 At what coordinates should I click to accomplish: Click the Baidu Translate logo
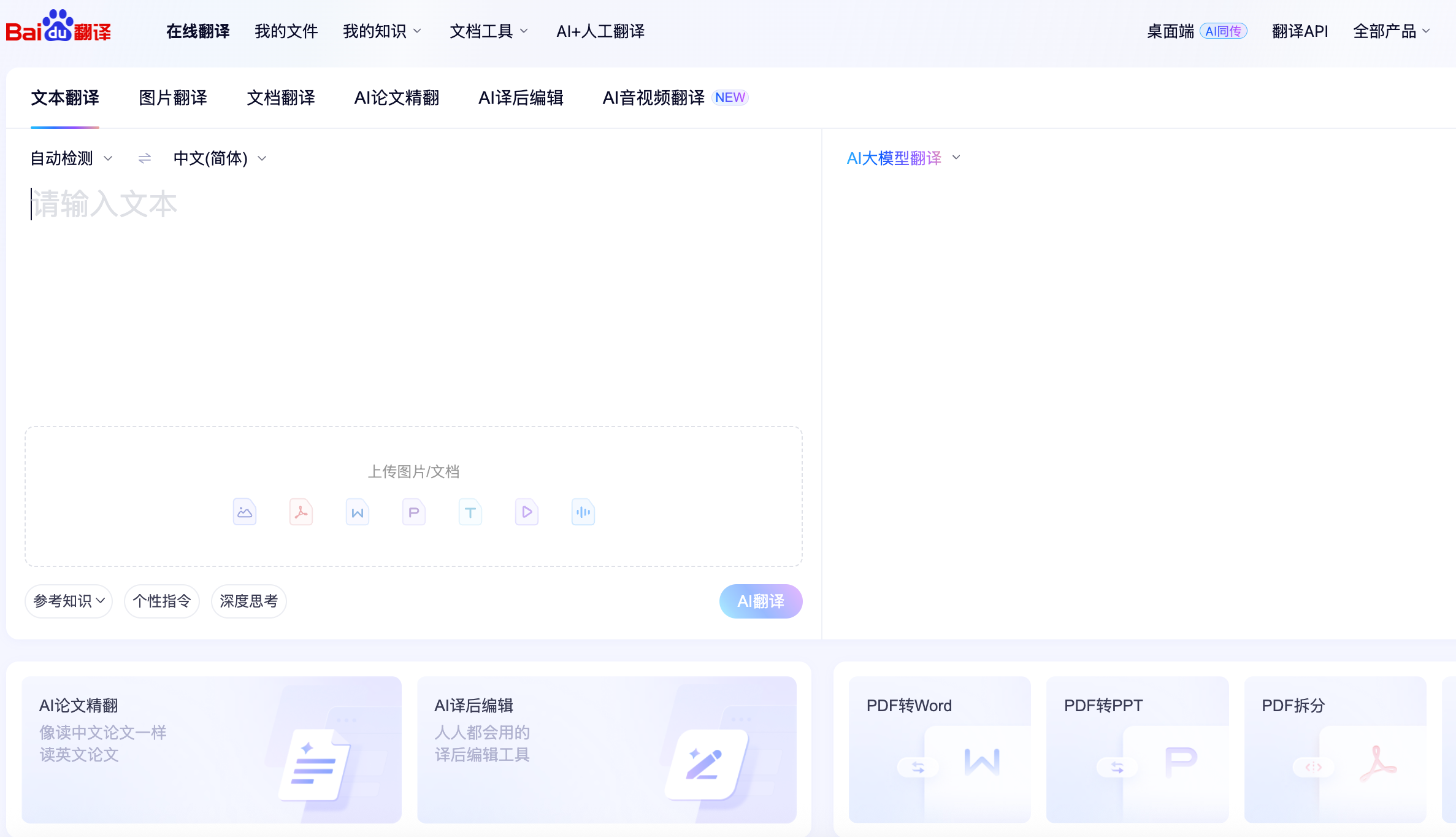59,28
